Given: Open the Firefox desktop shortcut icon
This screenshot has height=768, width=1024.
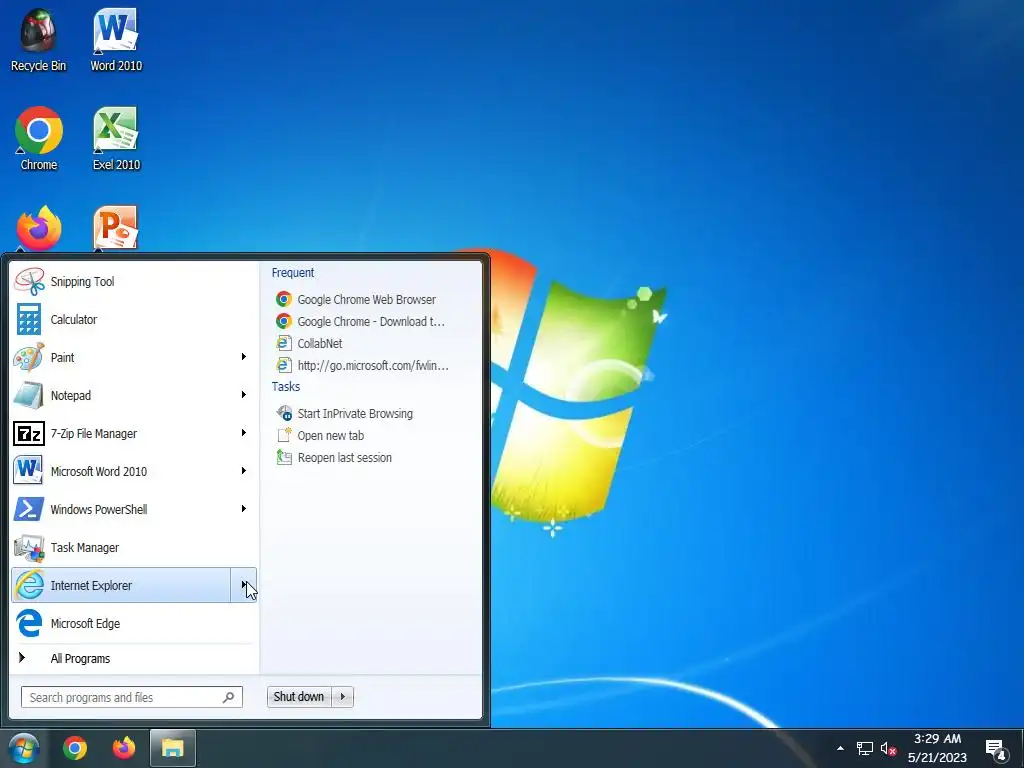Looking at the screenshot, I should (x=39, y=229).
